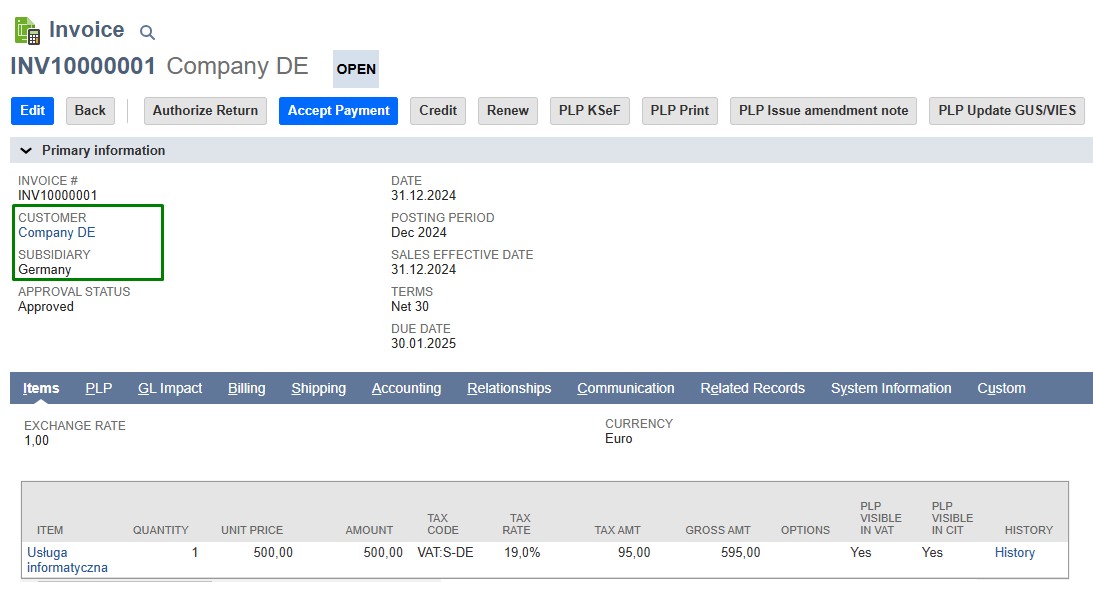Open the Billing tab
1093x590 pixels.
pos(246,388)
